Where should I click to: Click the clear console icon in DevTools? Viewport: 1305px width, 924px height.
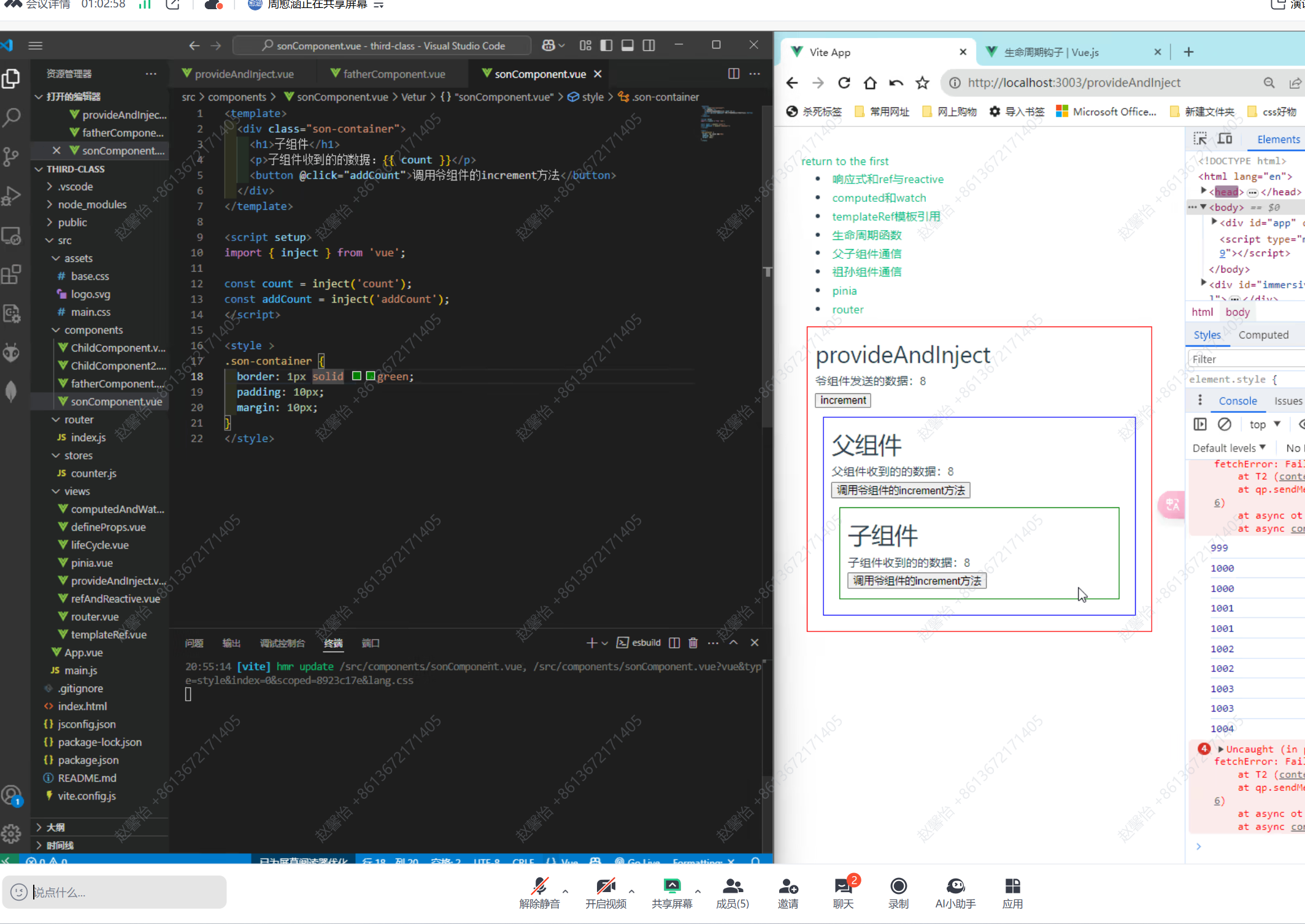click(x=1225, y=424)
